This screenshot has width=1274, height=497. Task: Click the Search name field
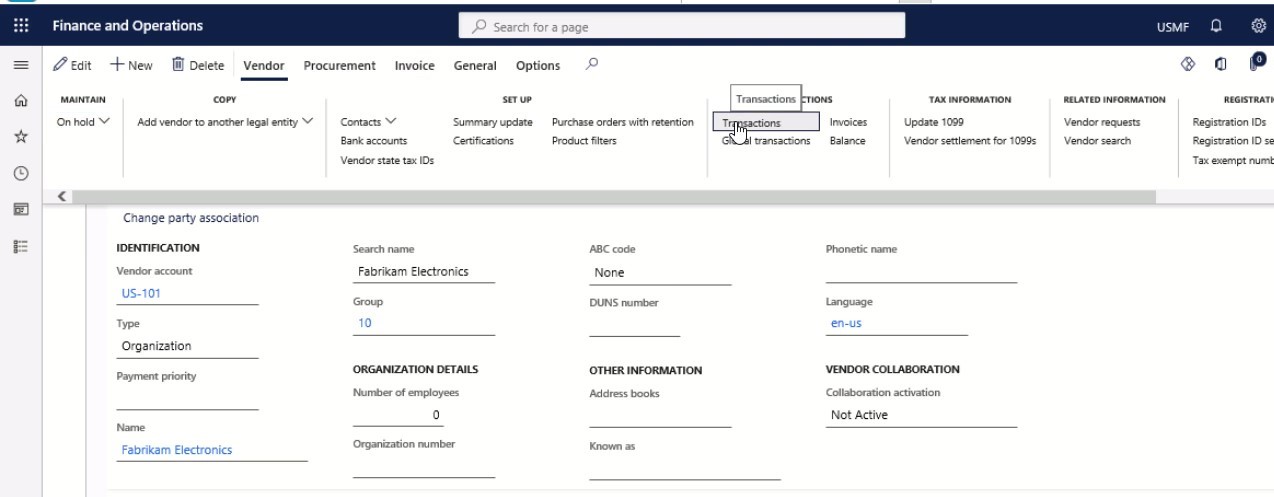point(424,271)
